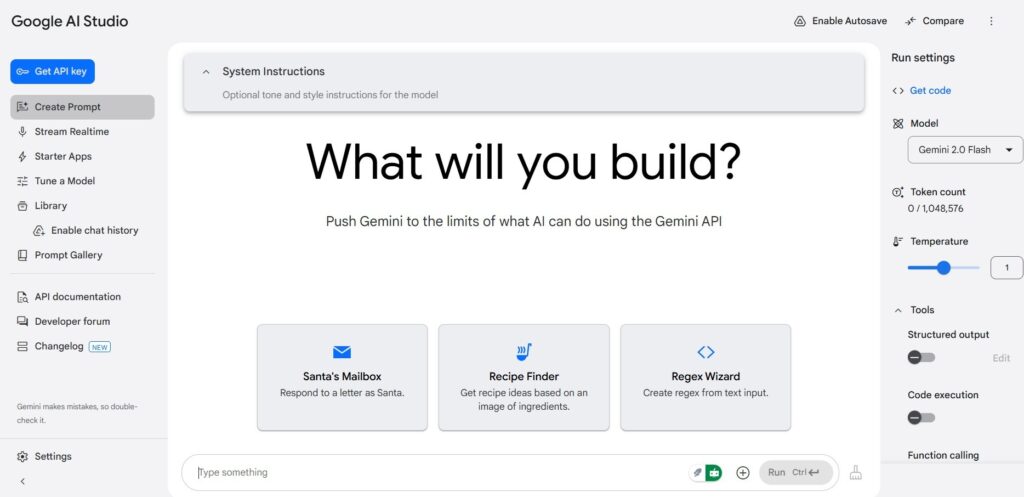Click the Drive icon beside Enable Autosave
1024x497 pixels.
click(x=799, y=22)
